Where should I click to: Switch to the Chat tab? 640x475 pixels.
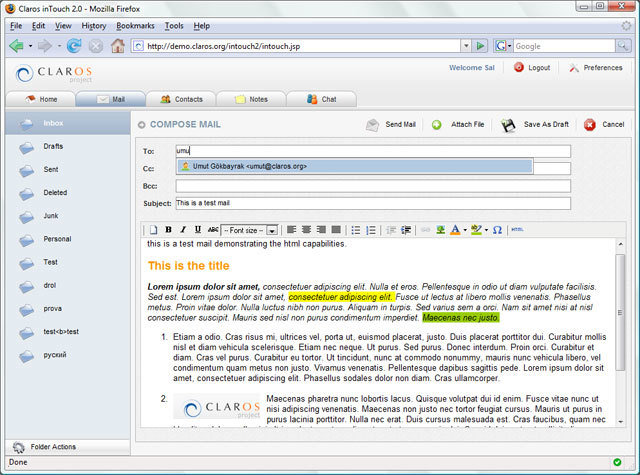321,99
